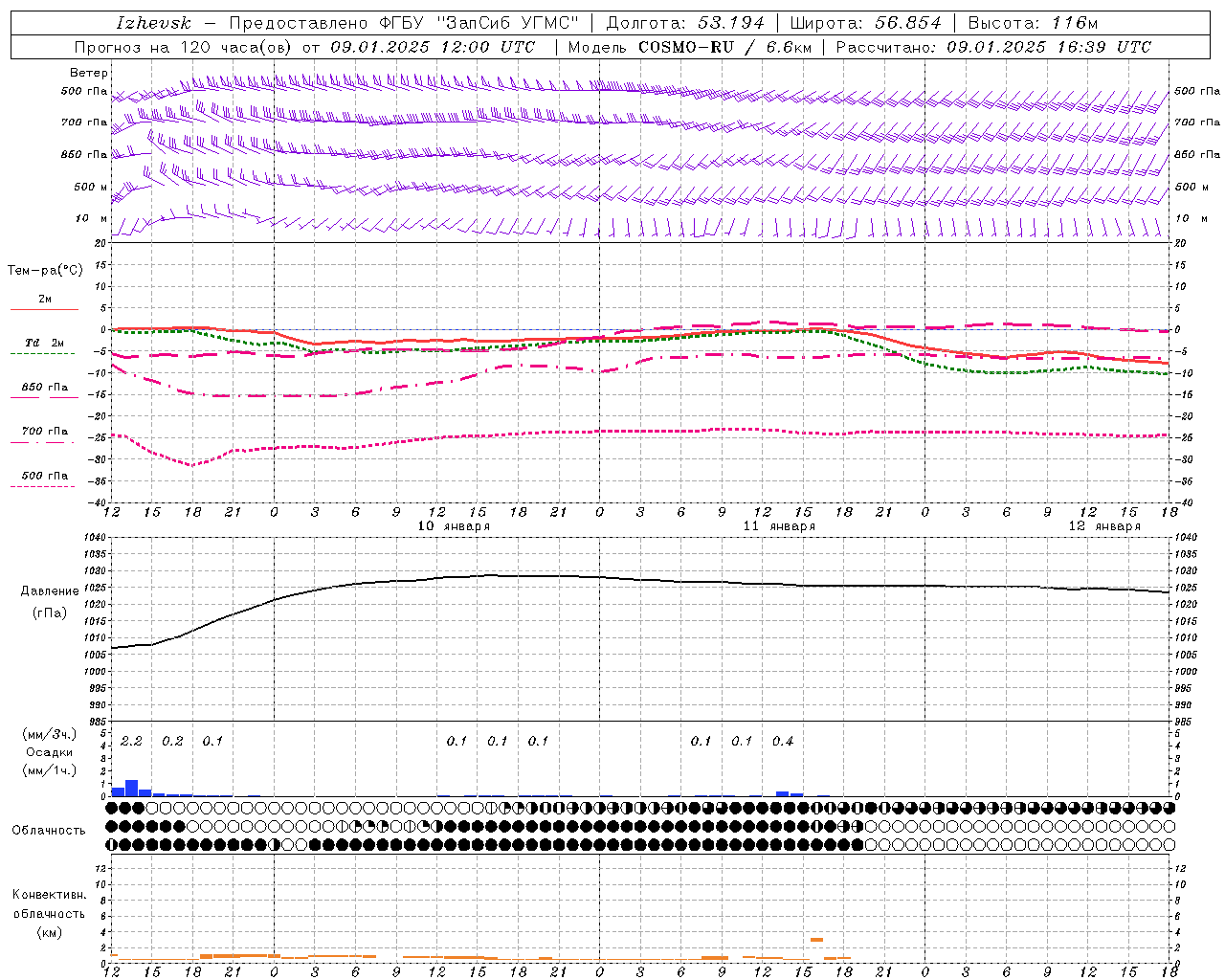The image size is (1225, 980).
Task: Click the tallest blue precipitation bar
Action: pos(132,788)
